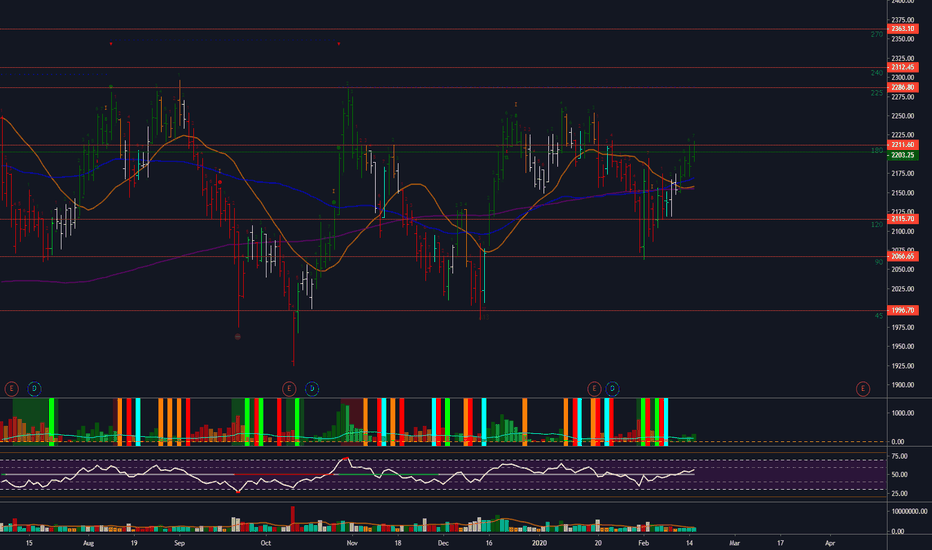Click the 2175.00 tick on price axis
Viewport: 932px width, 550px height.
902,174
